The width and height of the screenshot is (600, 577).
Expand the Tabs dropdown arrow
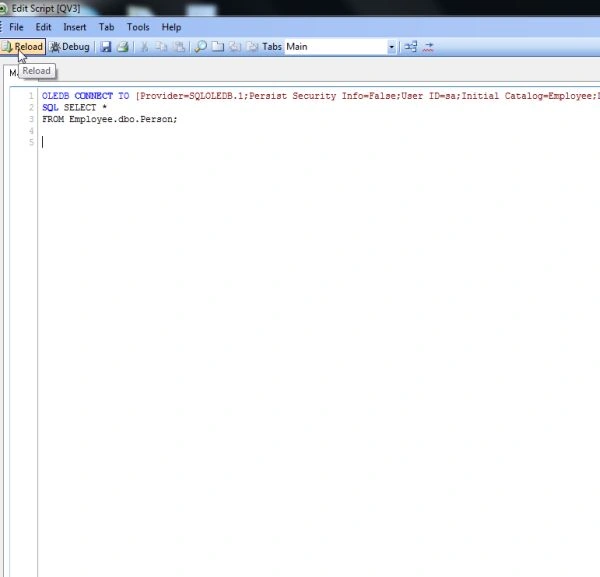point(391,47)
